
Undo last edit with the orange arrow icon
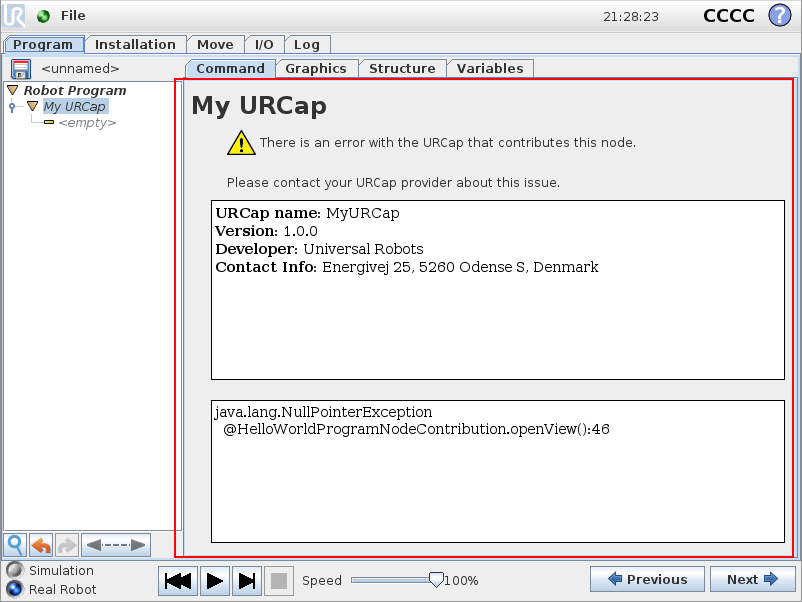[x=42, y=544]
